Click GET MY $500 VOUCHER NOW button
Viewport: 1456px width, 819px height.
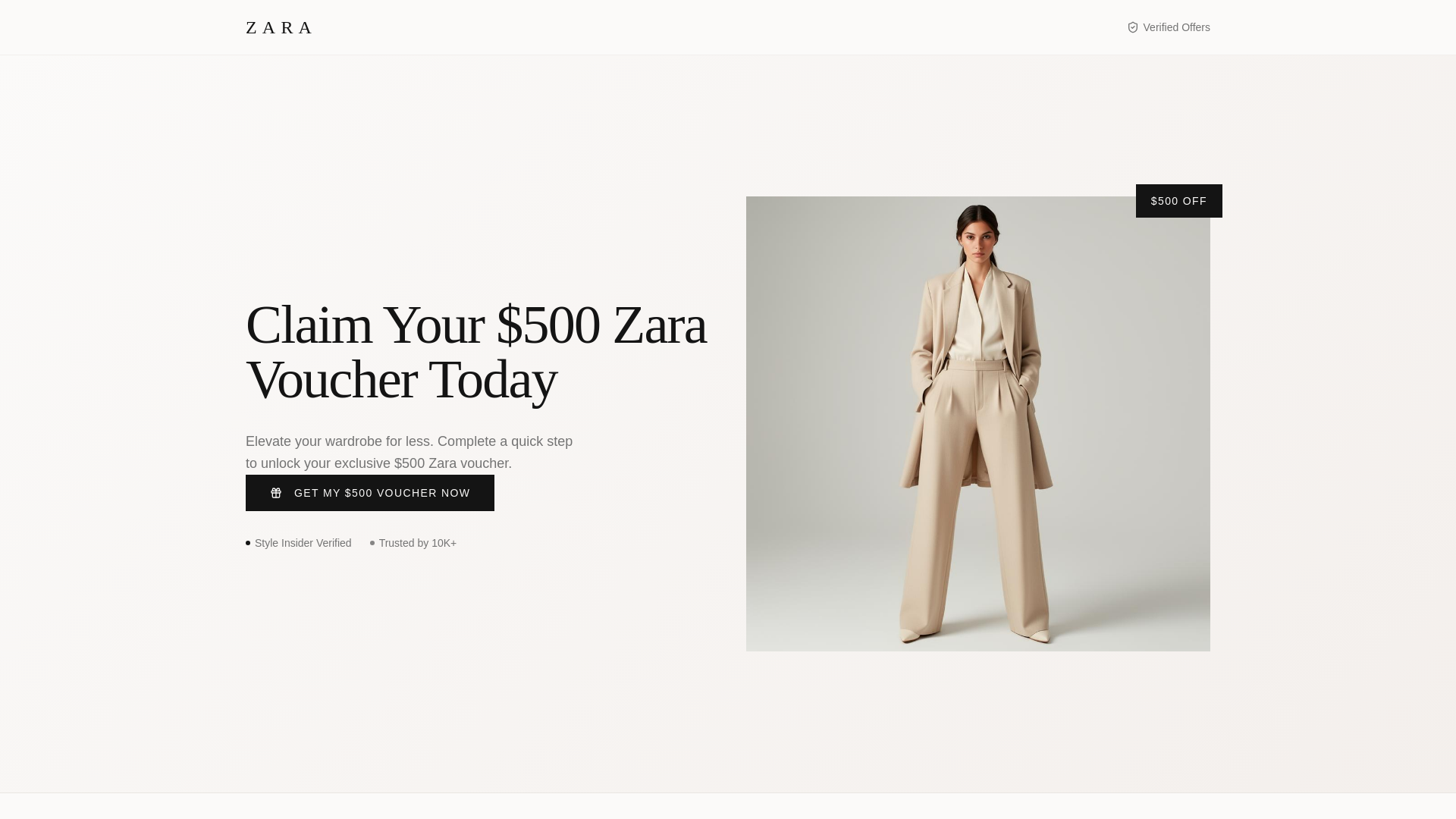point(370,493)
